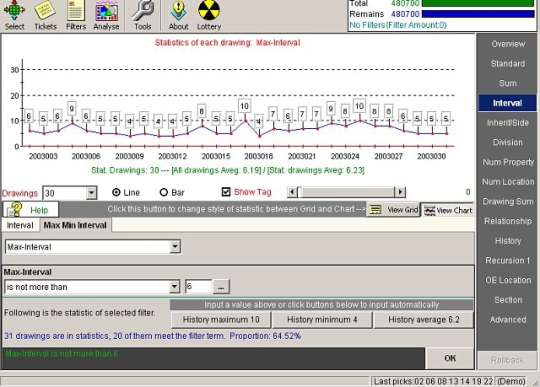This screenshot has width=540, height=387.
Task: Open the About icon
Action: pos(178,15)
